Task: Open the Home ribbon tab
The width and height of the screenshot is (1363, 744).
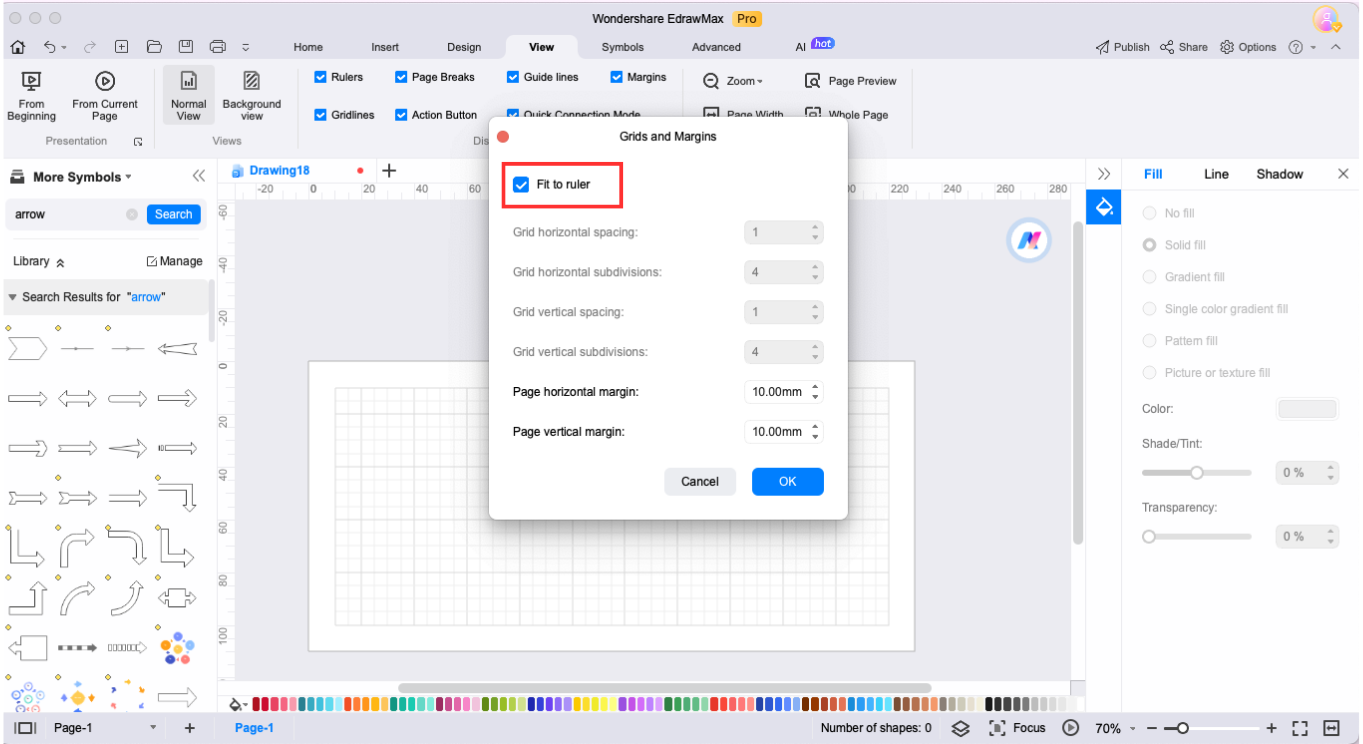Action: (308, 47)
